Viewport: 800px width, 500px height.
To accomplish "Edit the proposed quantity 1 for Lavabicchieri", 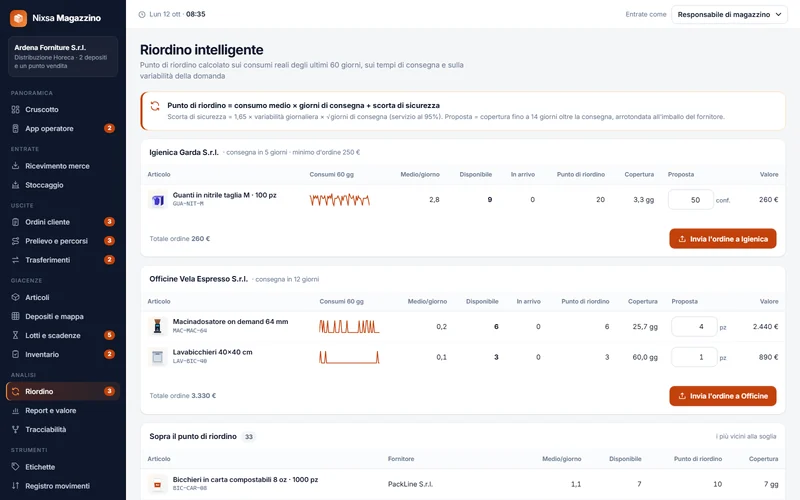I will point(694,357).
